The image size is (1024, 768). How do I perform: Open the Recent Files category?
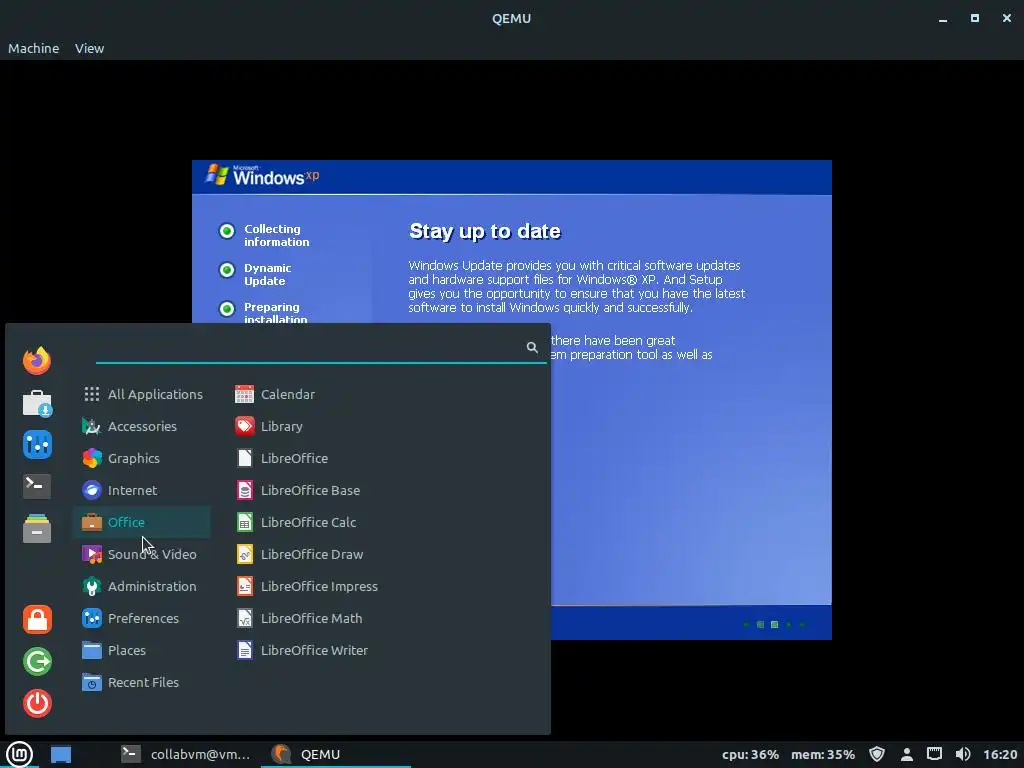142,682
